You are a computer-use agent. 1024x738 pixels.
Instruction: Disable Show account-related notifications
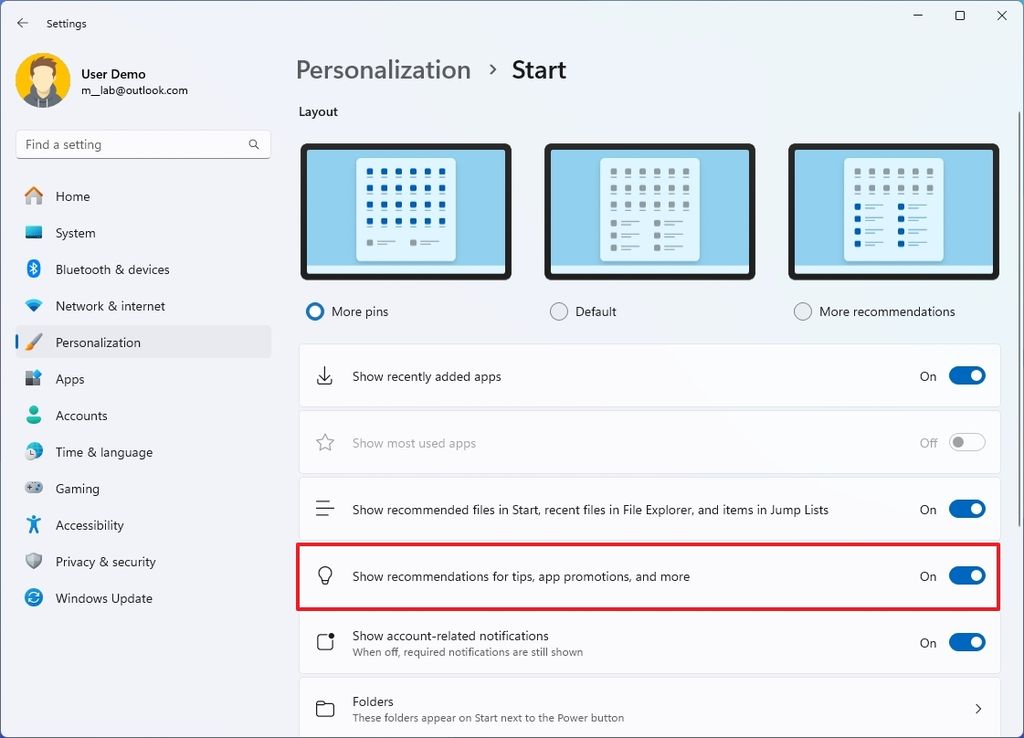(x=966, y=642)
